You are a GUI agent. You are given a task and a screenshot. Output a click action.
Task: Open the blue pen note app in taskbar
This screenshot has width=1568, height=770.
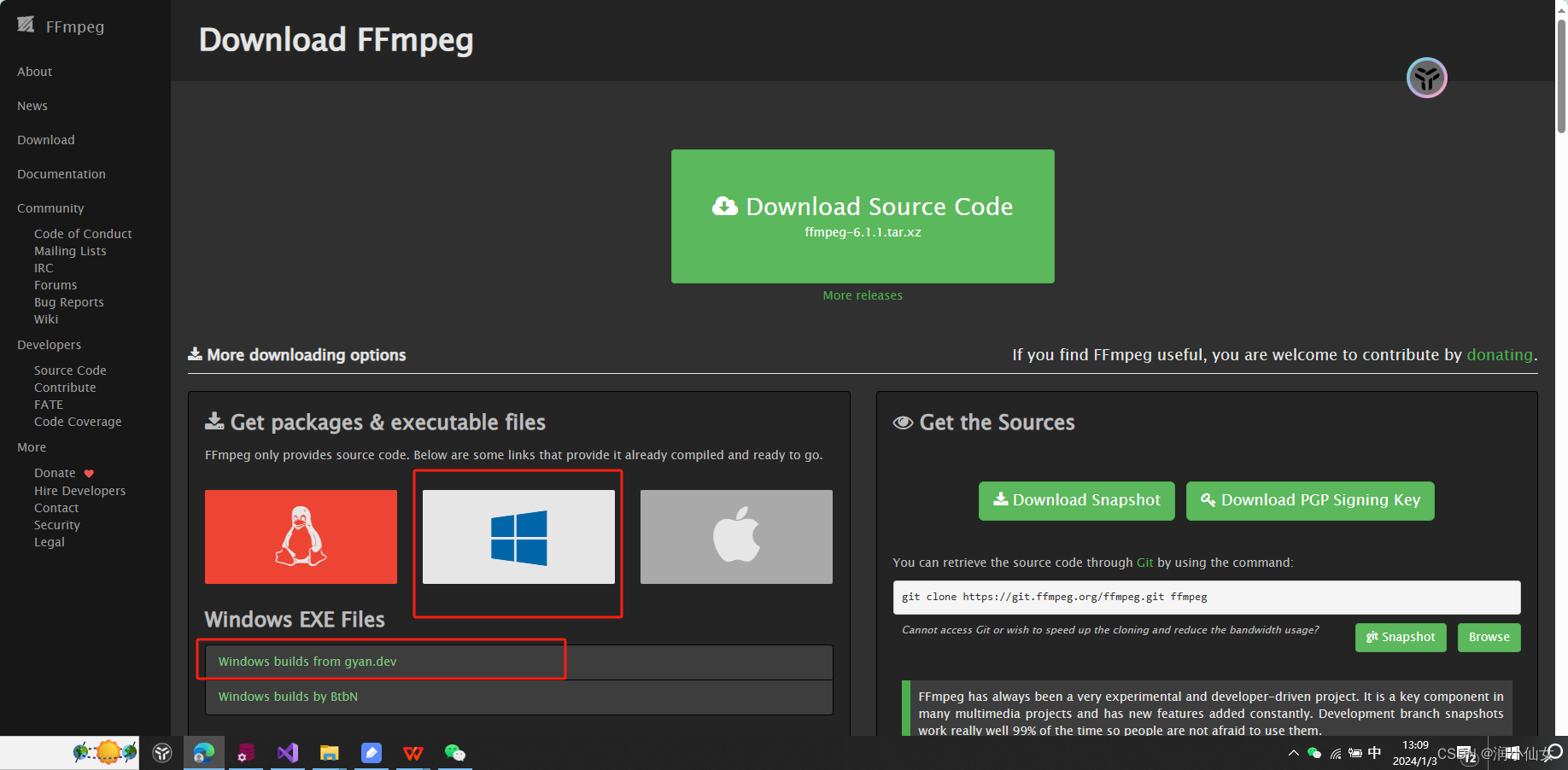pos(372,753)
